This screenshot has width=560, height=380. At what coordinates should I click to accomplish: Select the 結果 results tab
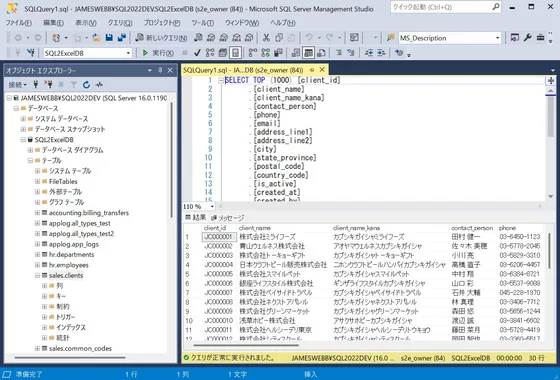tap(196, 218)
